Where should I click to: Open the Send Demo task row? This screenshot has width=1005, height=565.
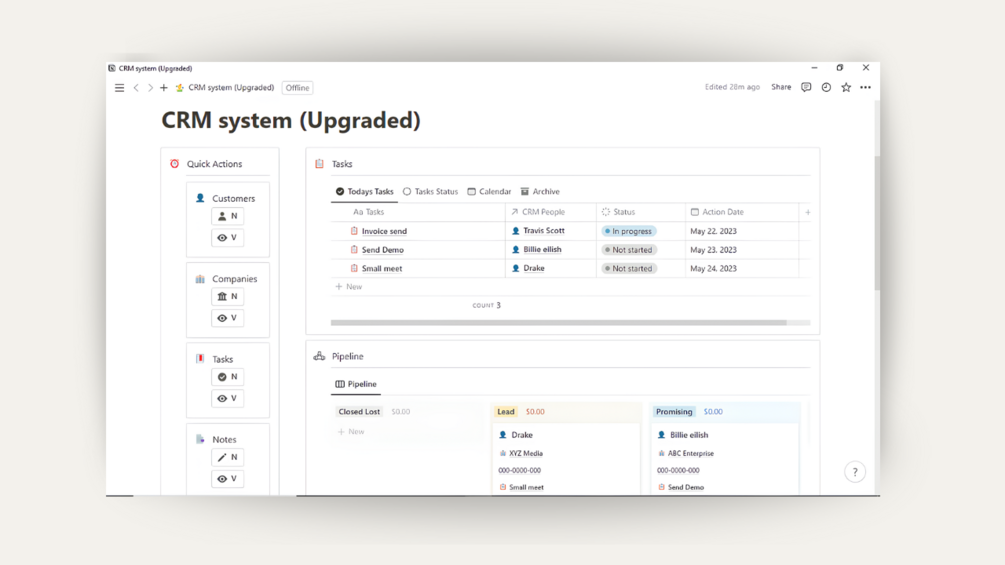coord(383,250)
